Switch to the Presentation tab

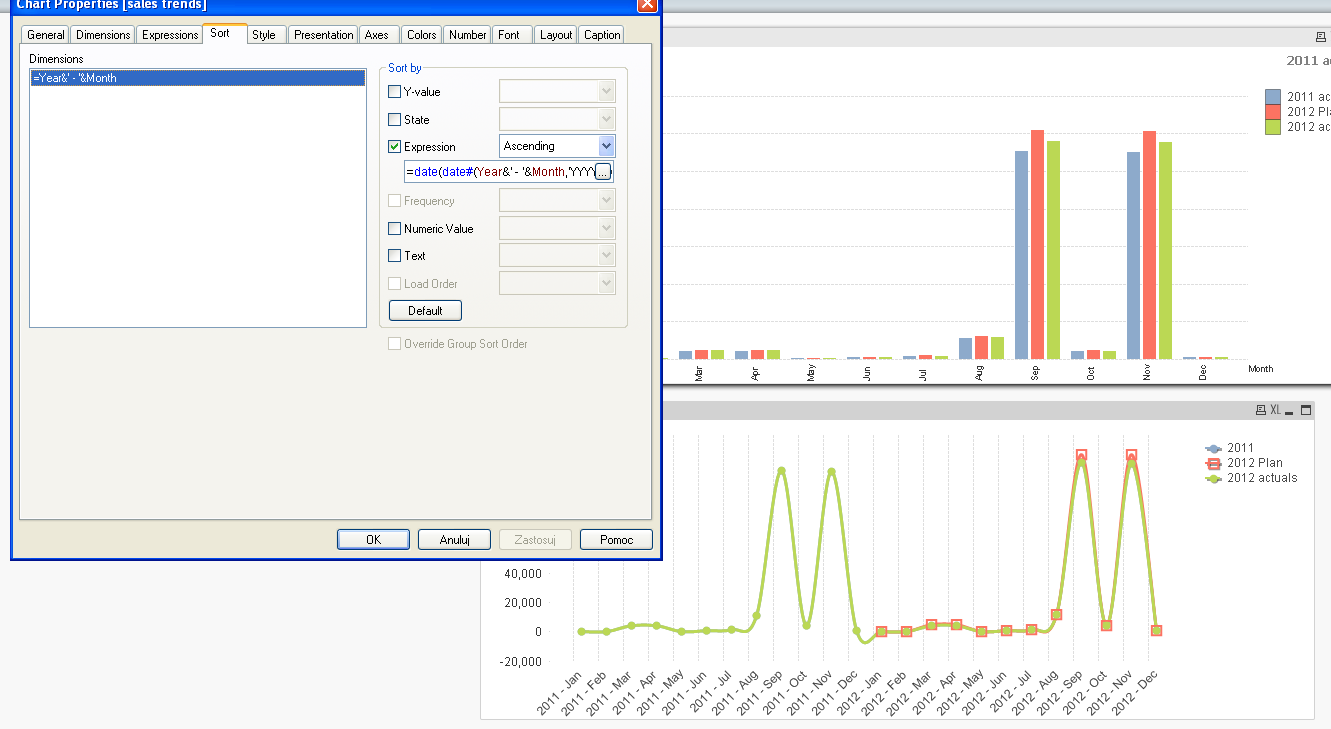click(x=323, y=35)
